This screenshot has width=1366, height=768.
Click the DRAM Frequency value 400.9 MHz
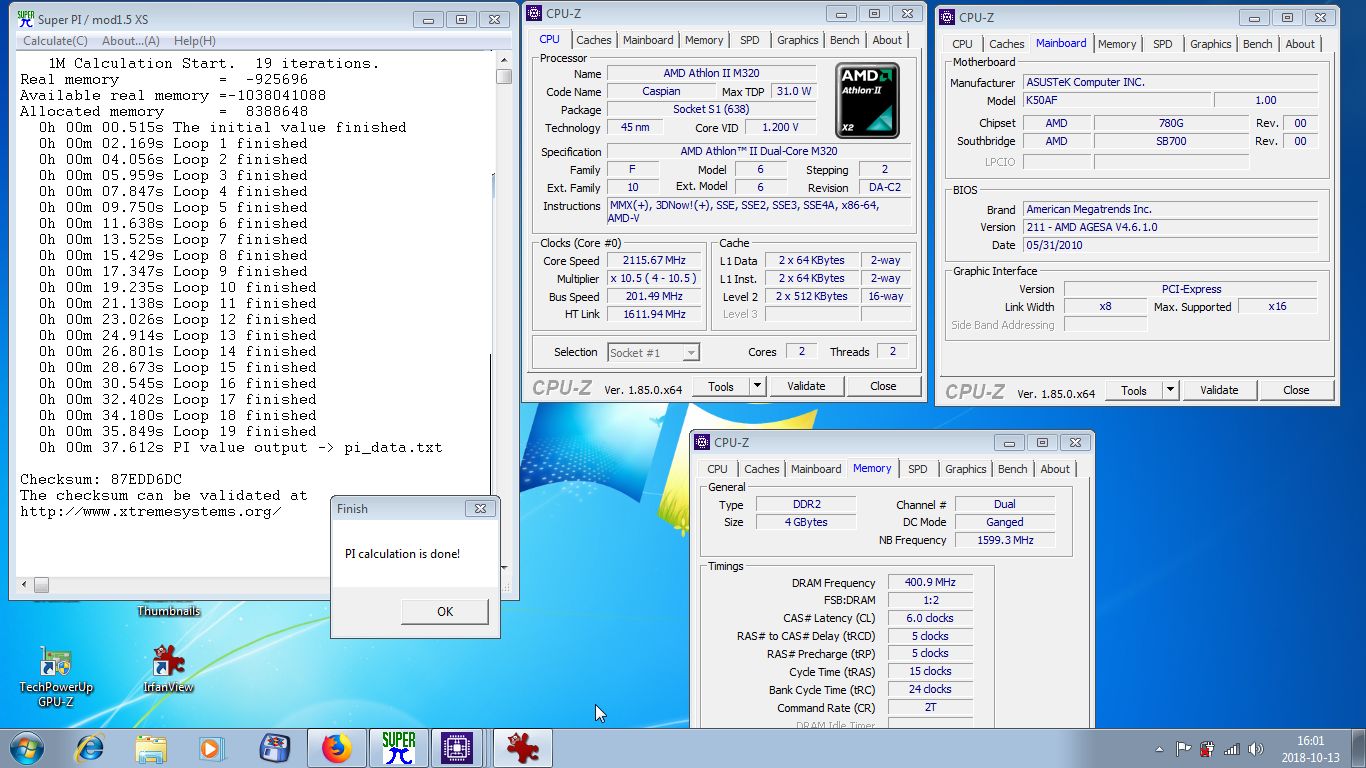[x=930, y=582]
